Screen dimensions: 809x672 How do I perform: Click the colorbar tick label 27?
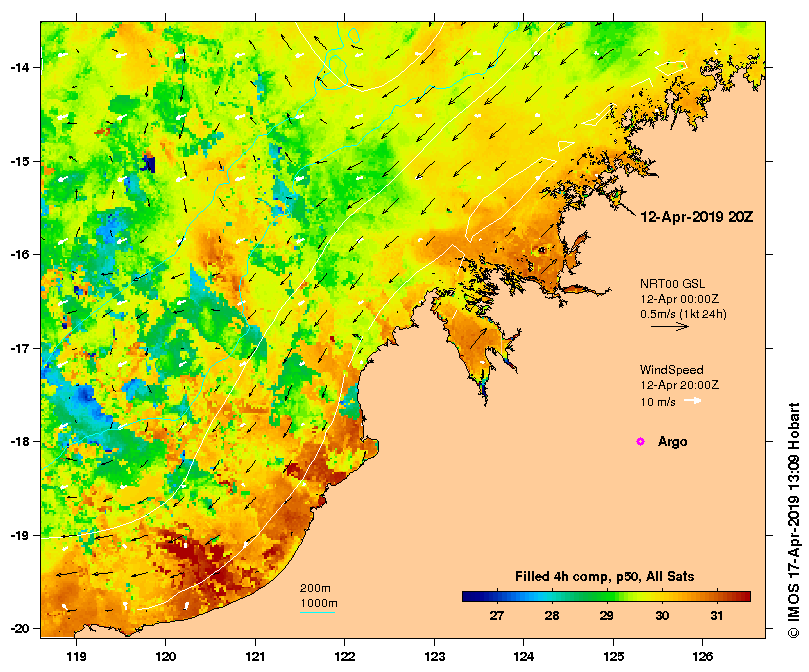[x=496, y=615]
